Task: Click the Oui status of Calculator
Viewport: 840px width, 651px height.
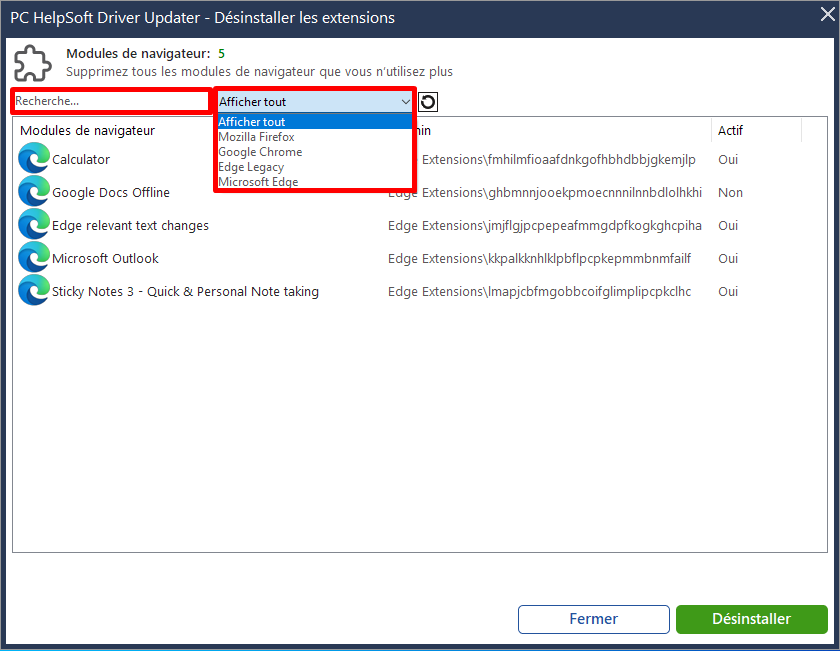Action: [x=728, y=159]
